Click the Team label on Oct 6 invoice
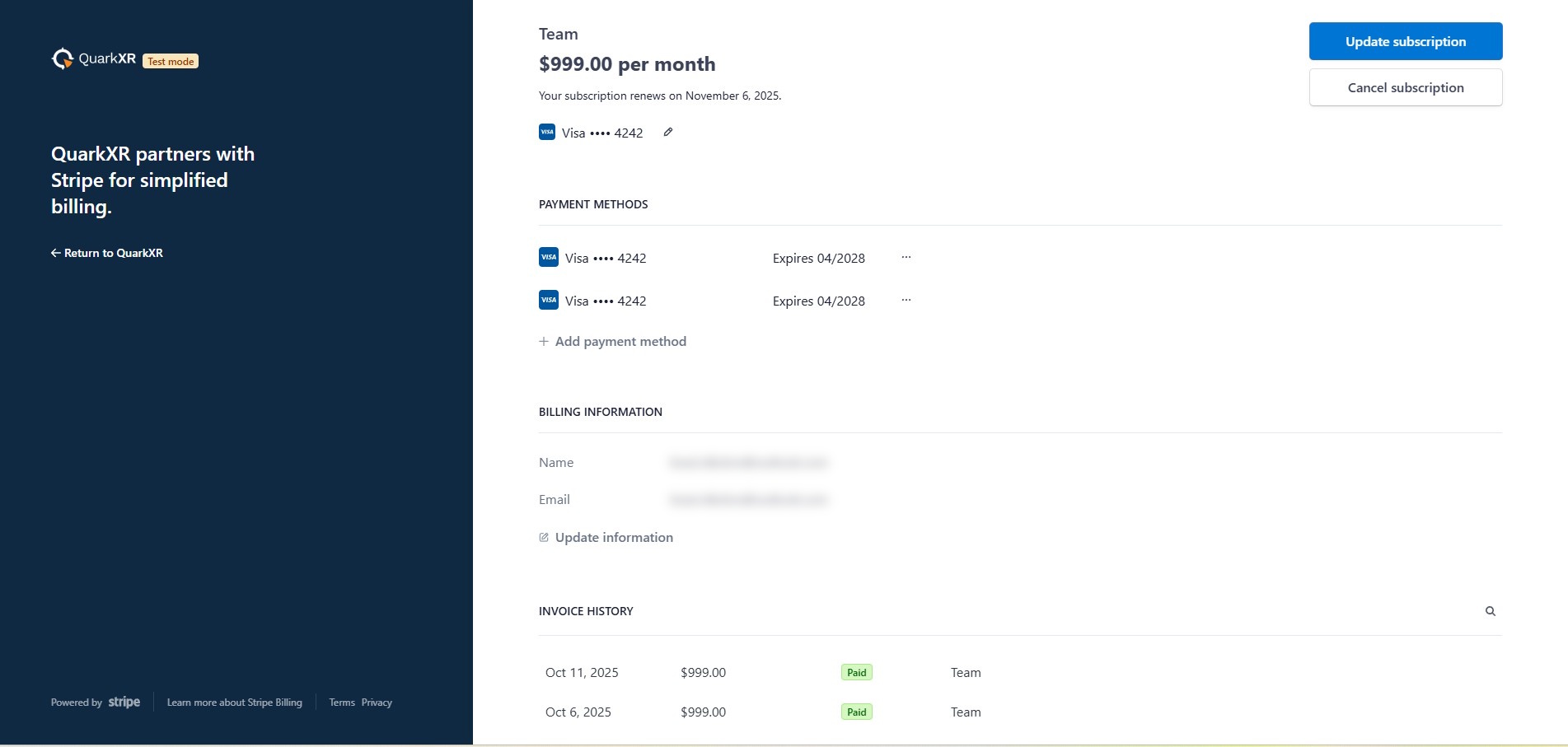 pos(966,712)
